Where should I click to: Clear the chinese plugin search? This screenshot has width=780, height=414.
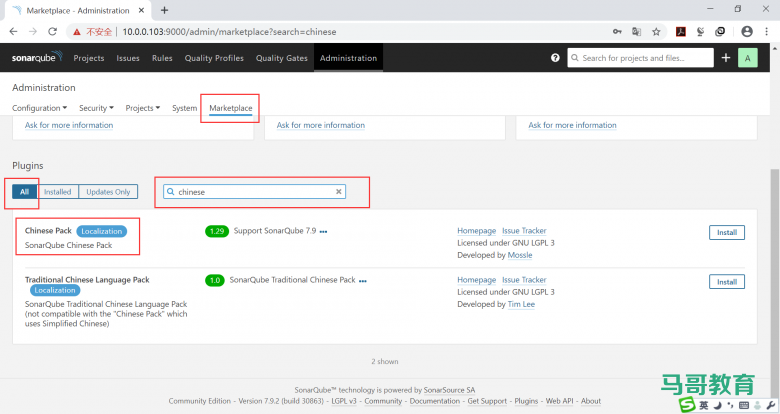click(339, 192)
